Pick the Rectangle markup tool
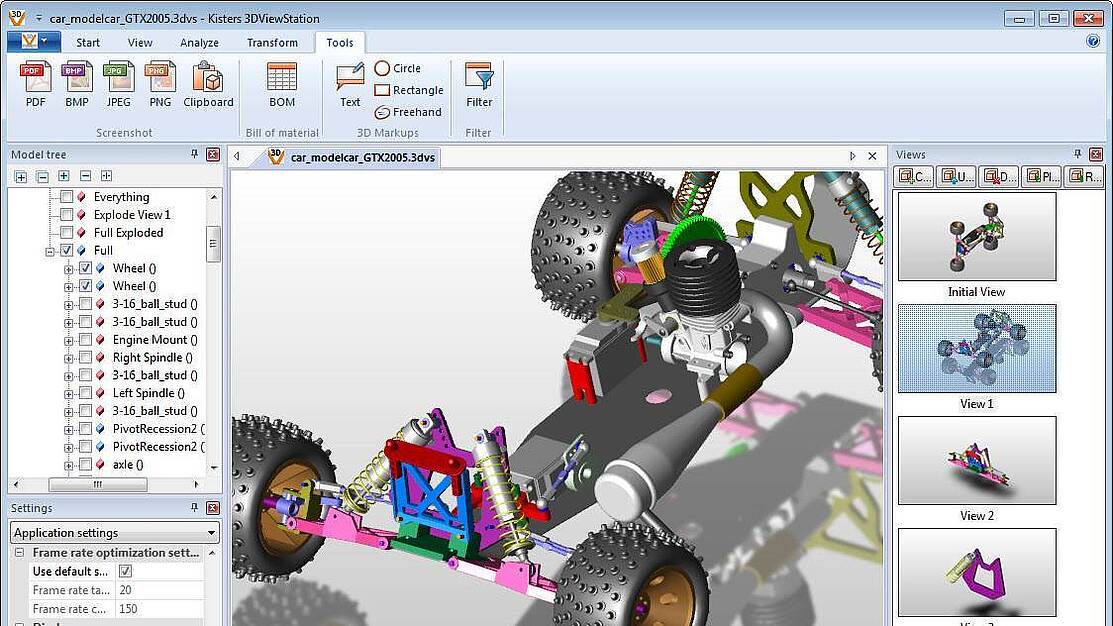 (x=409, y=90)
